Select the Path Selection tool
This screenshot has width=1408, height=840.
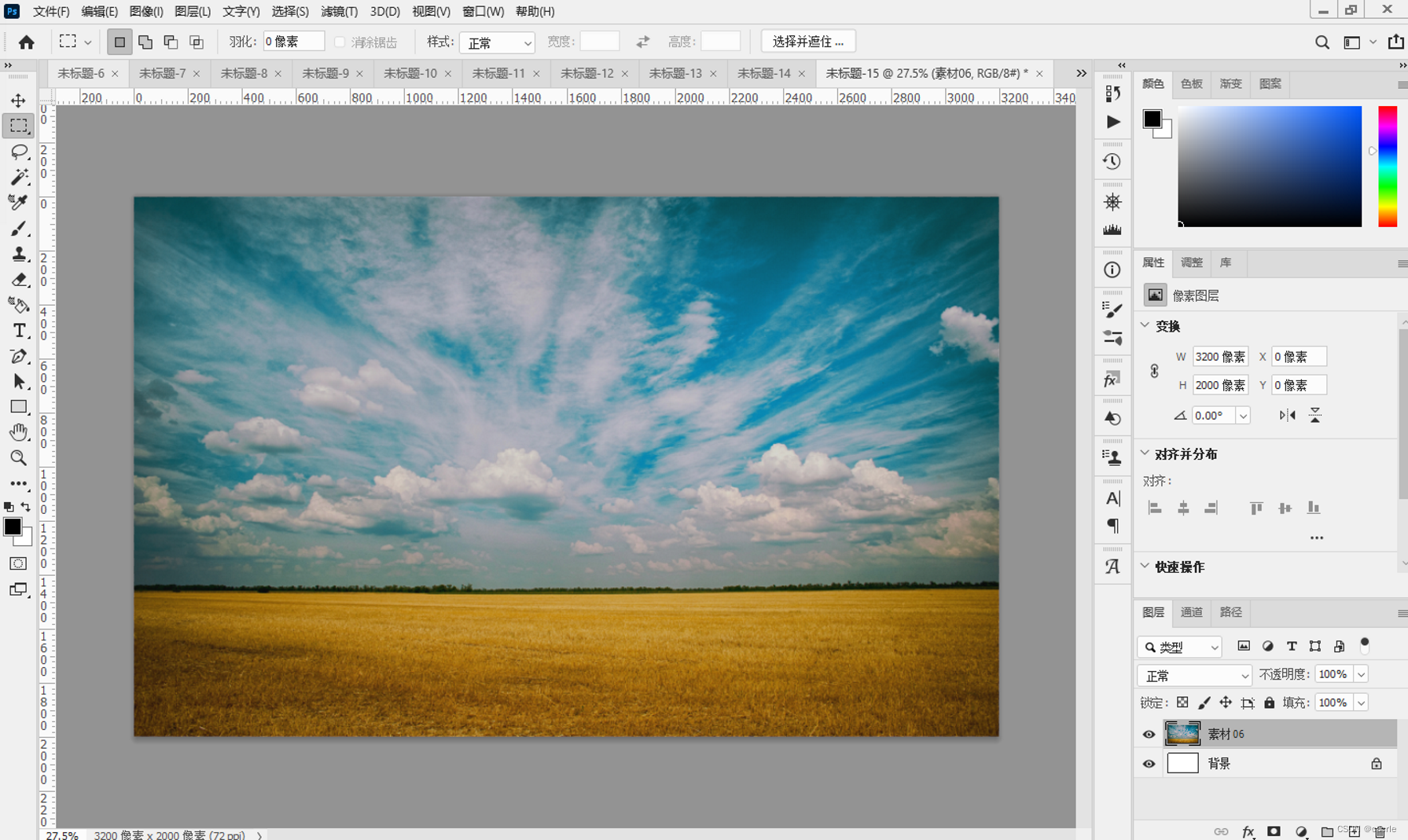(18, 382)
